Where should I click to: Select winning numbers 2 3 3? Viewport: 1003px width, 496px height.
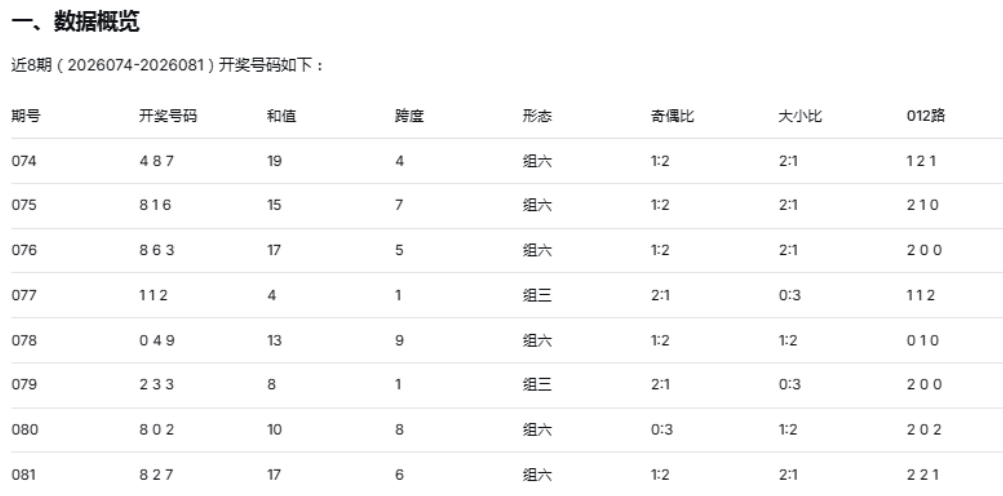[x=156, y=386]
